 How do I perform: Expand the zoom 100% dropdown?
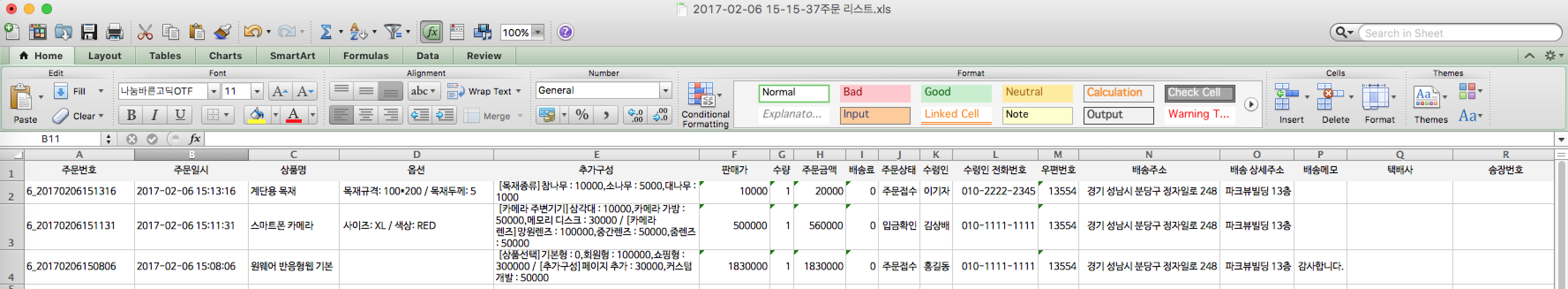click(537, 33)
